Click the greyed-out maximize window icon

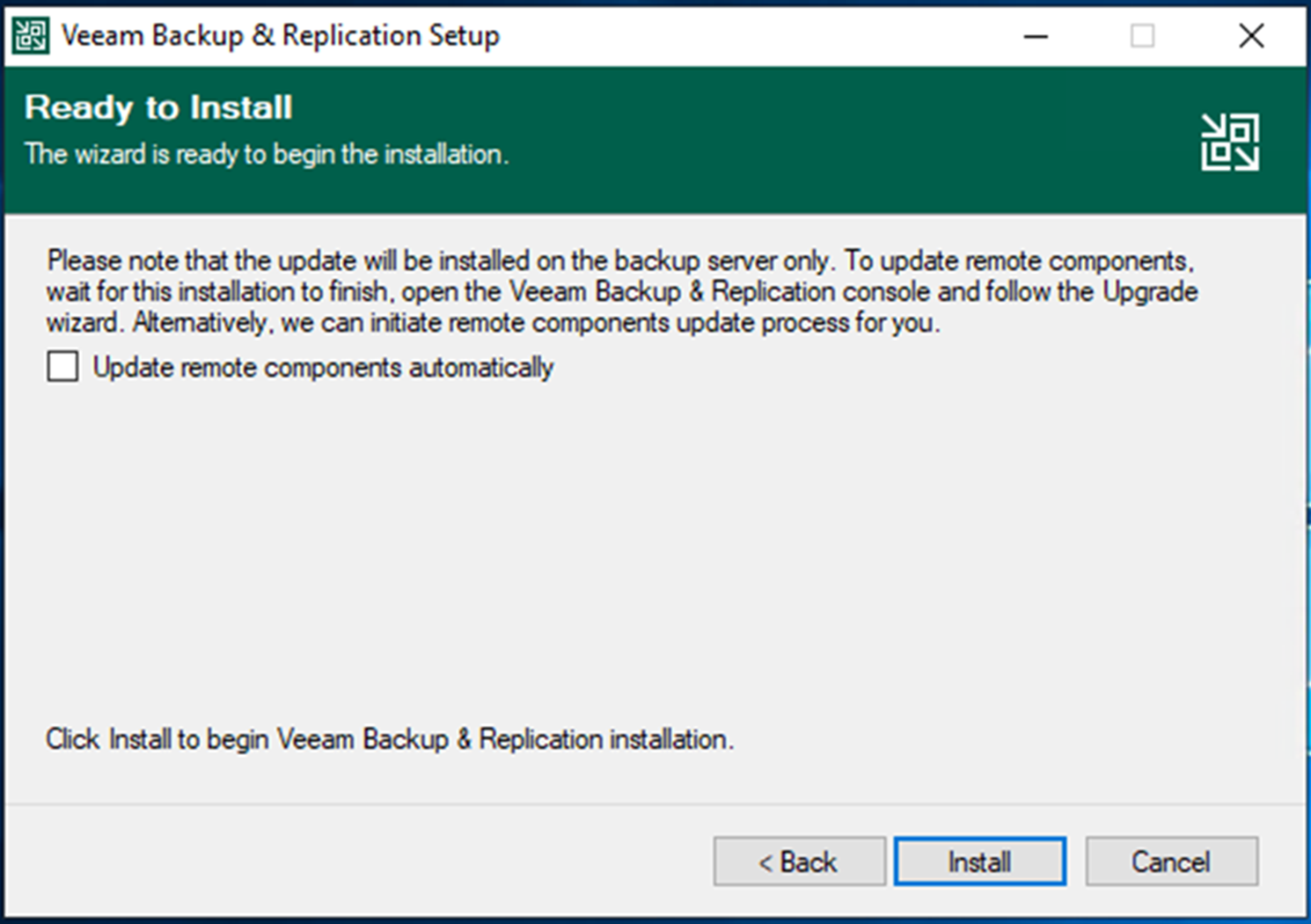coord(1142,36)
